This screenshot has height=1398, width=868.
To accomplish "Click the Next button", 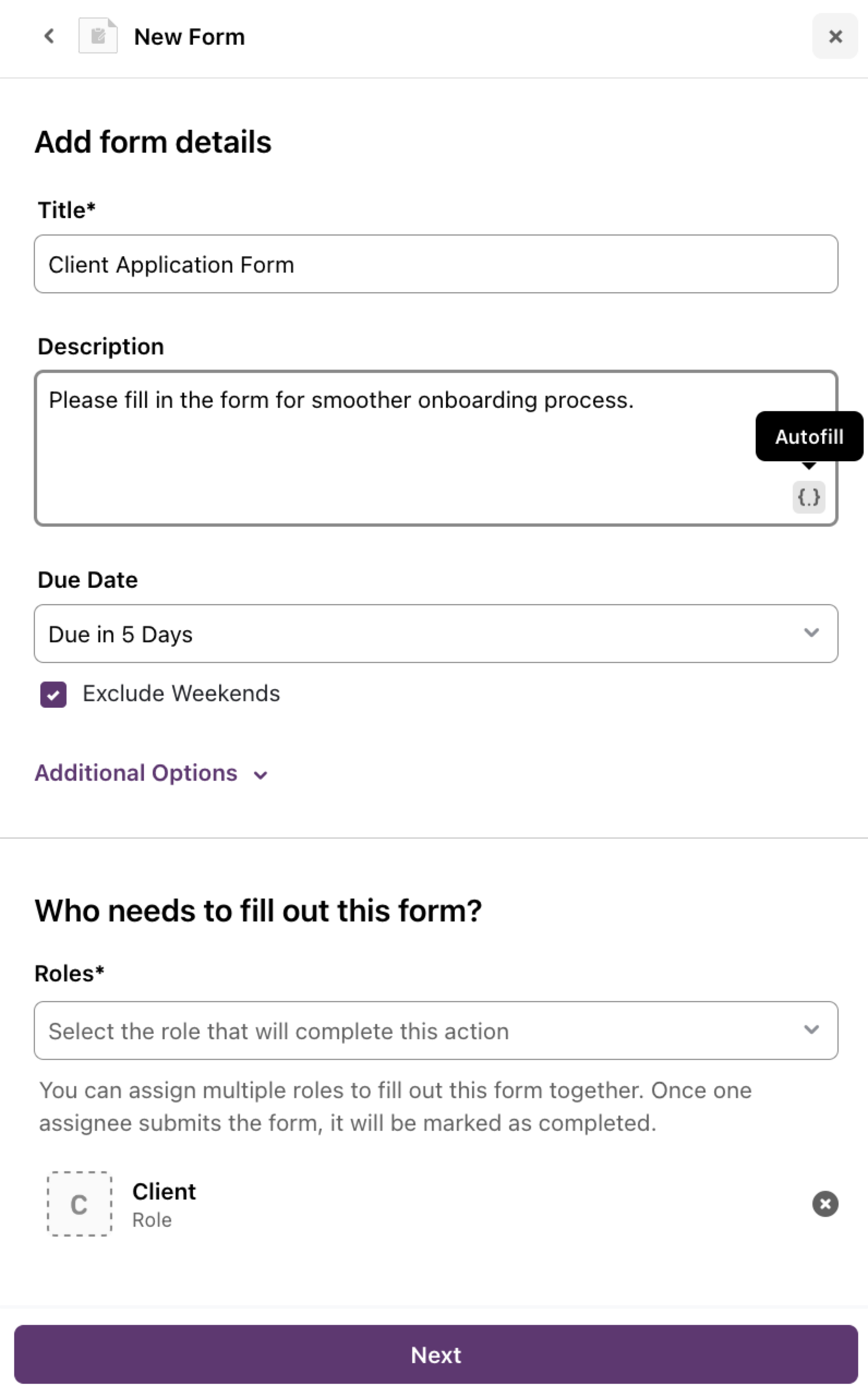I will 436,1354.
